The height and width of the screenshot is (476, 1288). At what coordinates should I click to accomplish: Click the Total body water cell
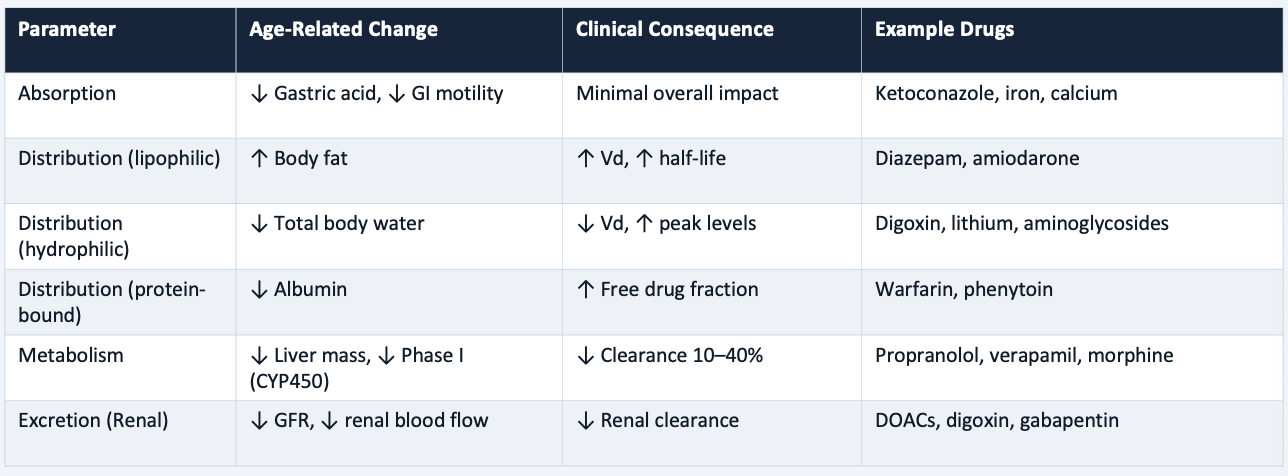tap(336, 223)
